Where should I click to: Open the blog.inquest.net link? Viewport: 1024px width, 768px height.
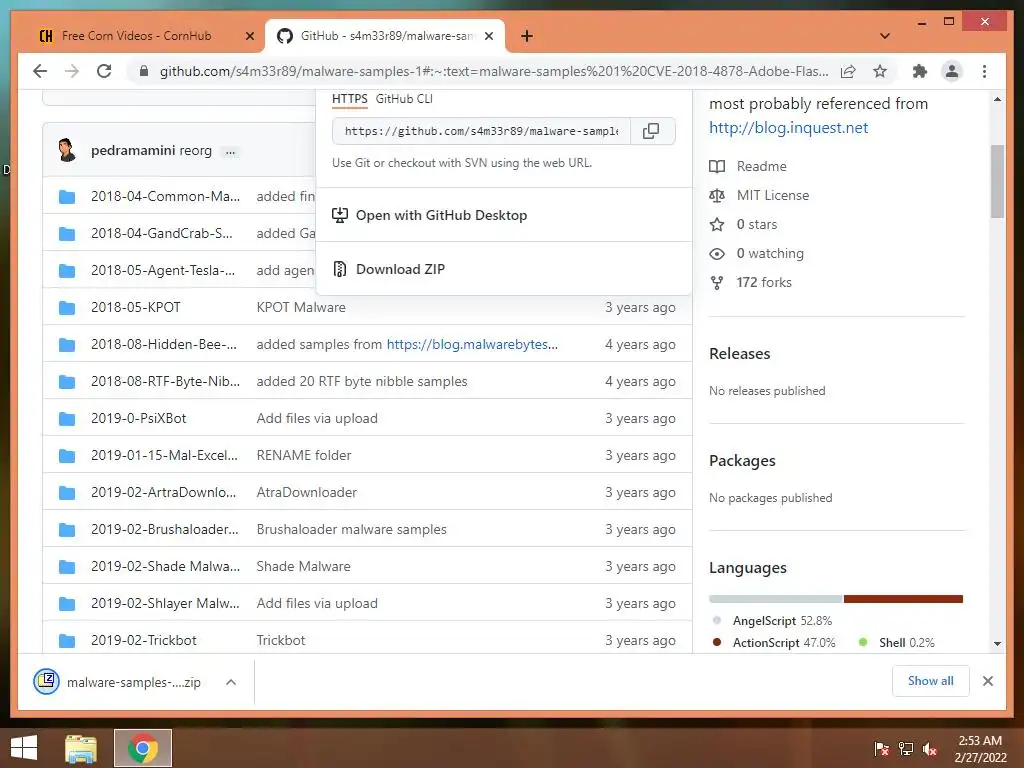pos(789,128)
